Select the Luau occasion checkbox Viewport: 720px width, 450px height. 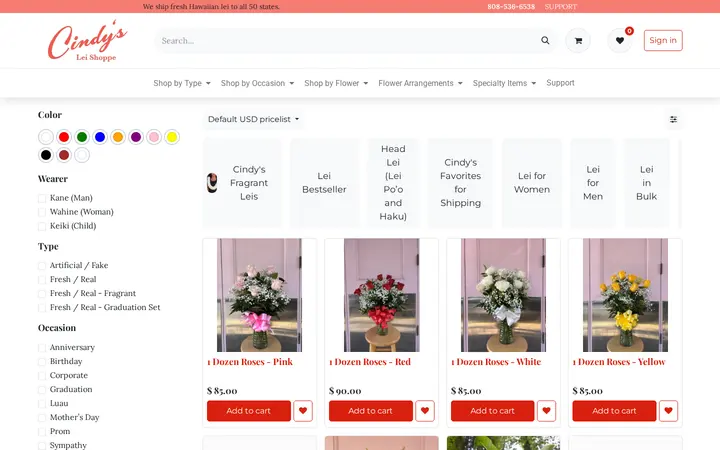tap(42, 404)
